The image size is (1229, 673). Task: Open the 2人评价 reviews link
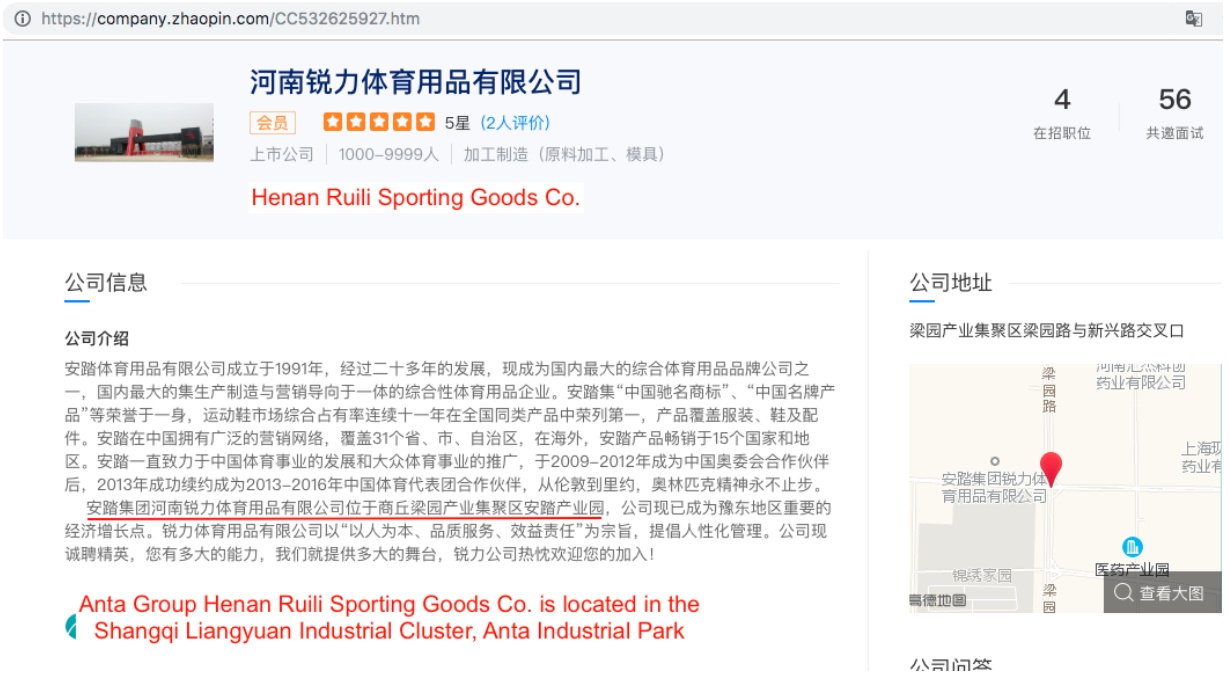[515, 123]
